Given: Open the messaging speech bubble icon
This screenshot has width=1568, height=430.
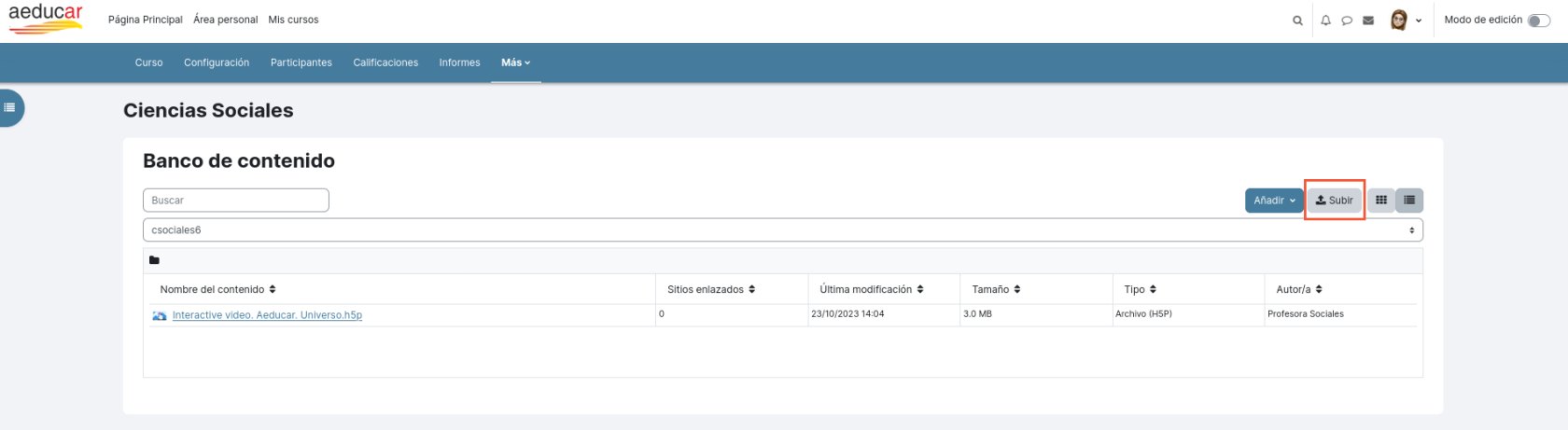Looking at the screenshot, I should click(1347, 21).
